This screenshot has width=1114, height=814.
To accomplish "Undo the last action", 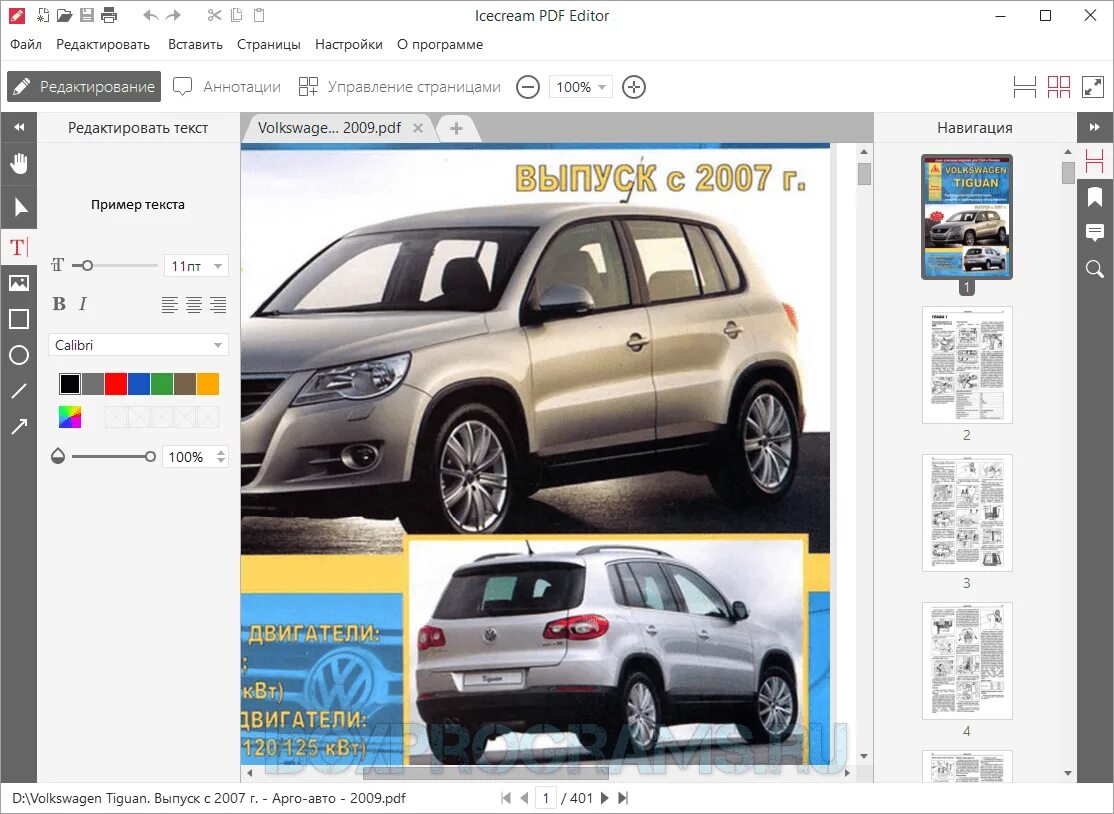I will pyautogui.click(x=151, y=15).
